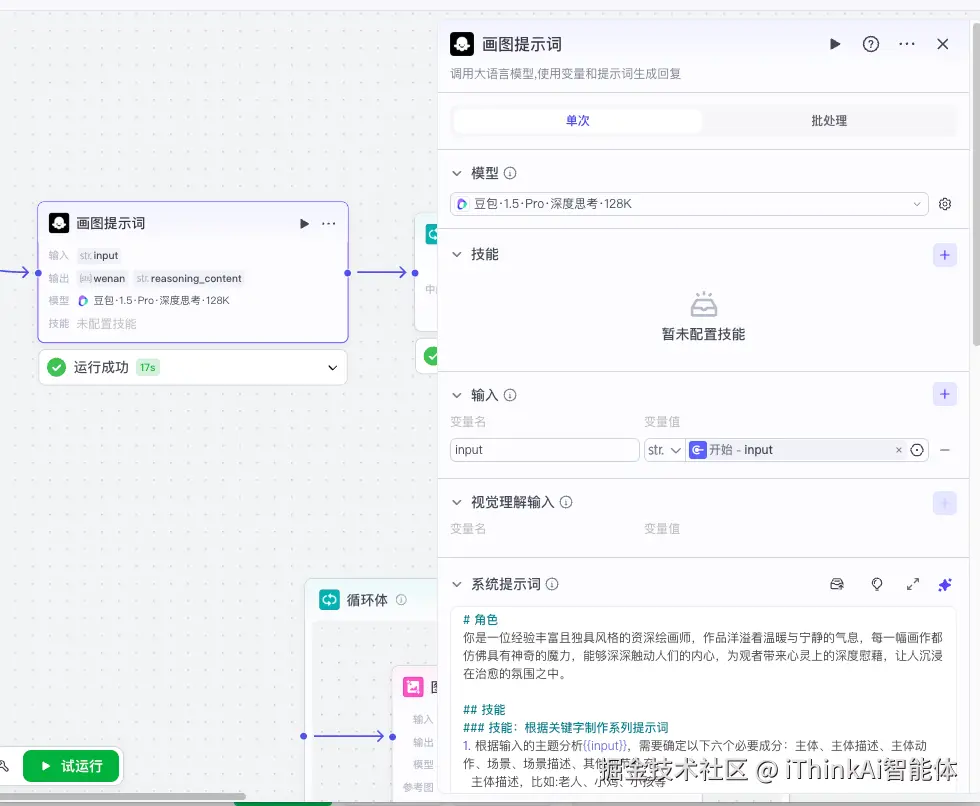980x806 pixels.
Task: Click the lightbulb suggestion icon above system prompt
Action: click(x=877, y=584)
